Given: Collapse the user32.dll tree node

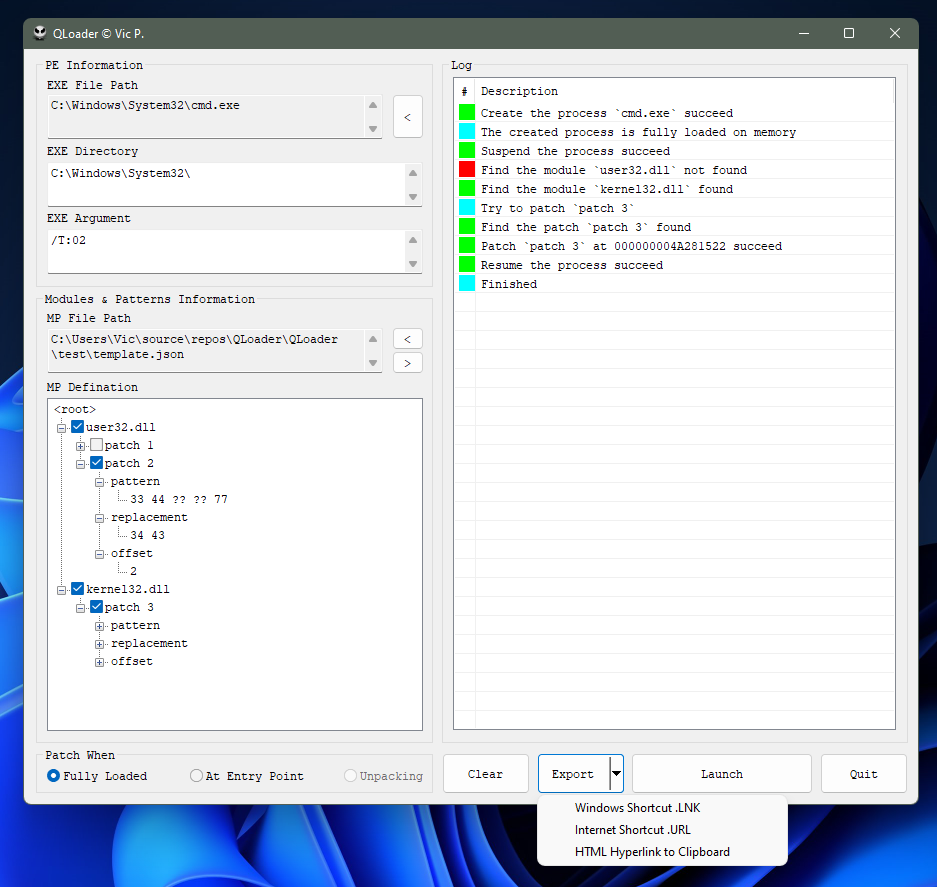Looking at the screenshot, I should [x=61, y=428].
